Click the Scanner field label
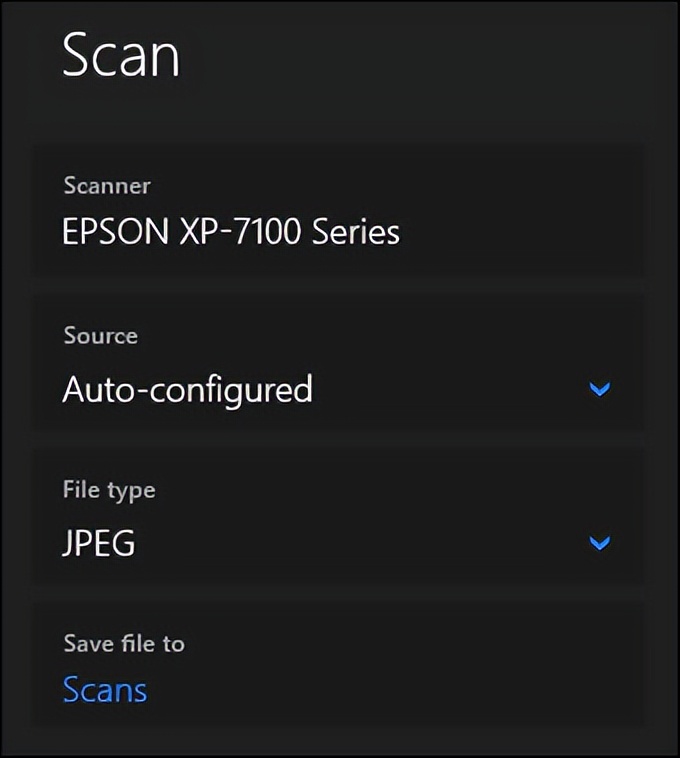The image size is (680, 758). (107, 186)
